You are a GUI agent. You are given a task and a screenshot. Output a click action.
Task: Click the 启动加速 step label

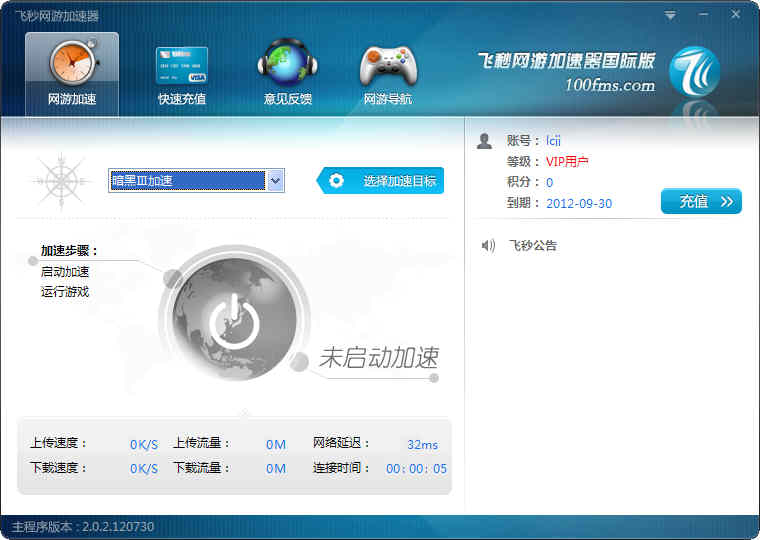tap(65, 271)
